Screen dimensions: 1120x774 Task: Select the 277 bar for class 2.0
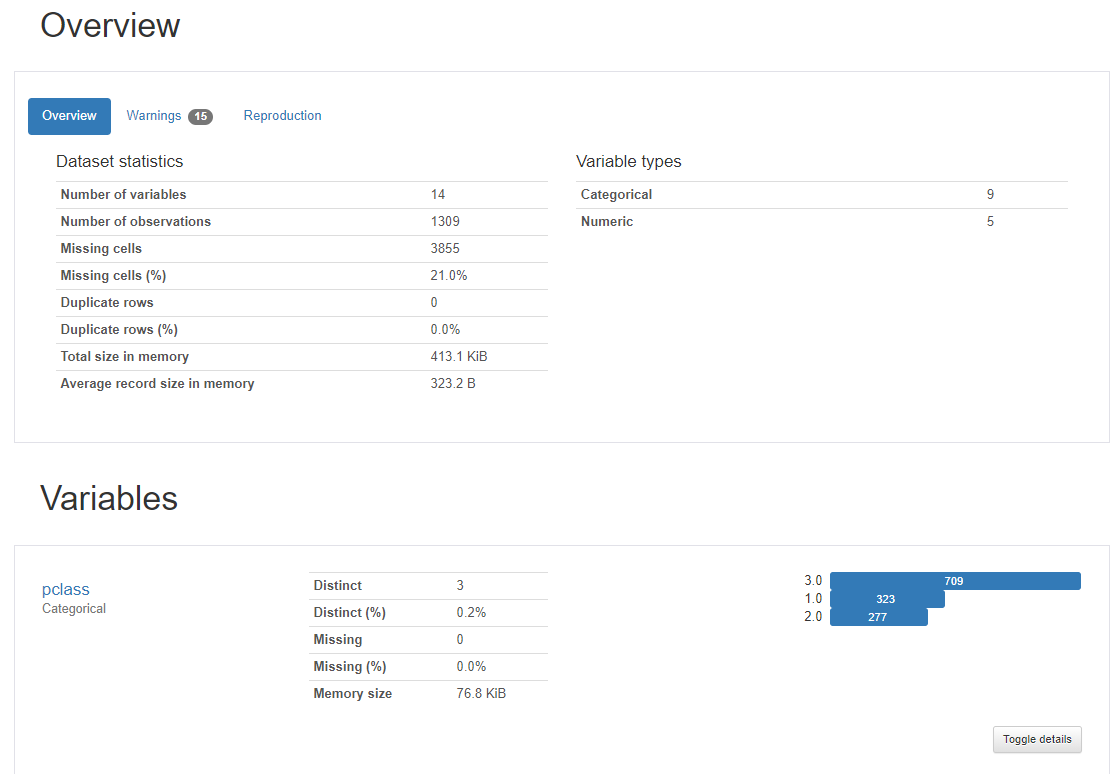[878, 617]
